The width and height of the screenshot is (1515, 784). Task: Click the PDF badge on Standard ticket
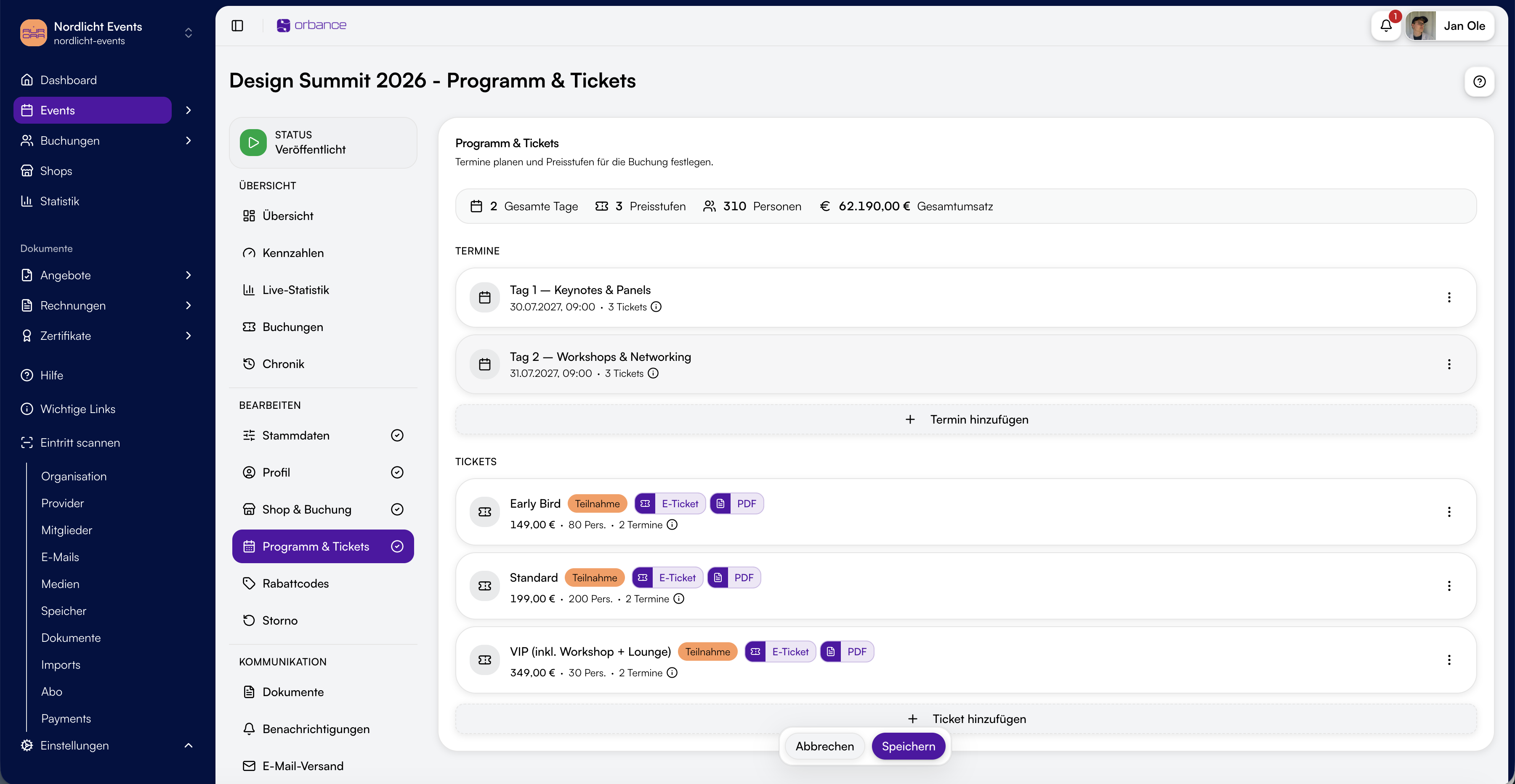(x=734, y=578)
